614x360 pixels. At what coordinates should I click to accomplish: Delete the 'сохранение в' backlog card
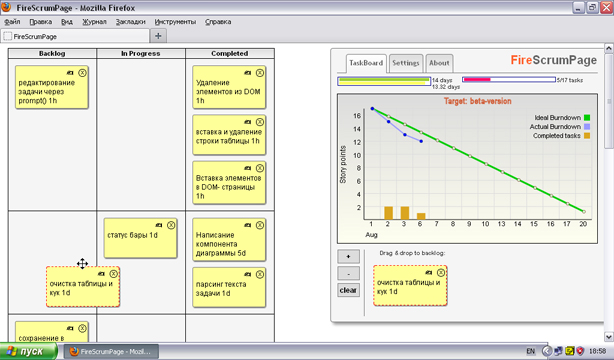click(x=82, y=328)
